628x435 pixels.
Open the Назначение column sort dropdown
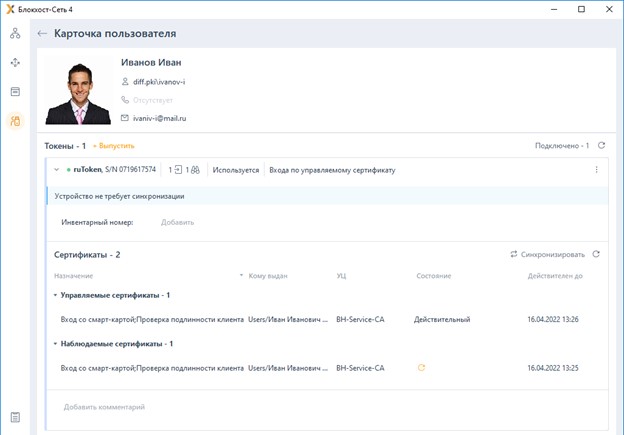(240, 275)
